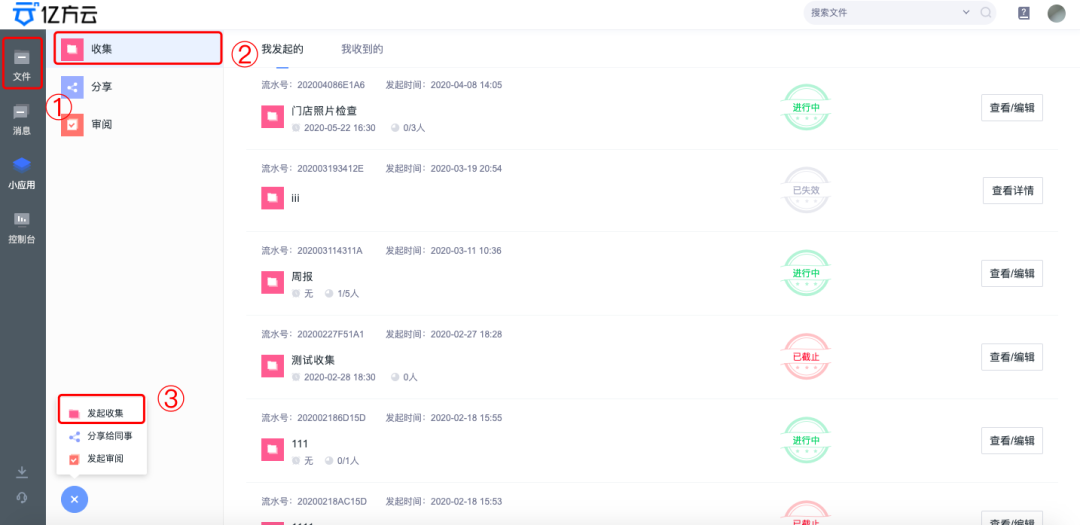Open 审阅 in the left panel
Screen dimensions: 1080x525
(101, 124)
